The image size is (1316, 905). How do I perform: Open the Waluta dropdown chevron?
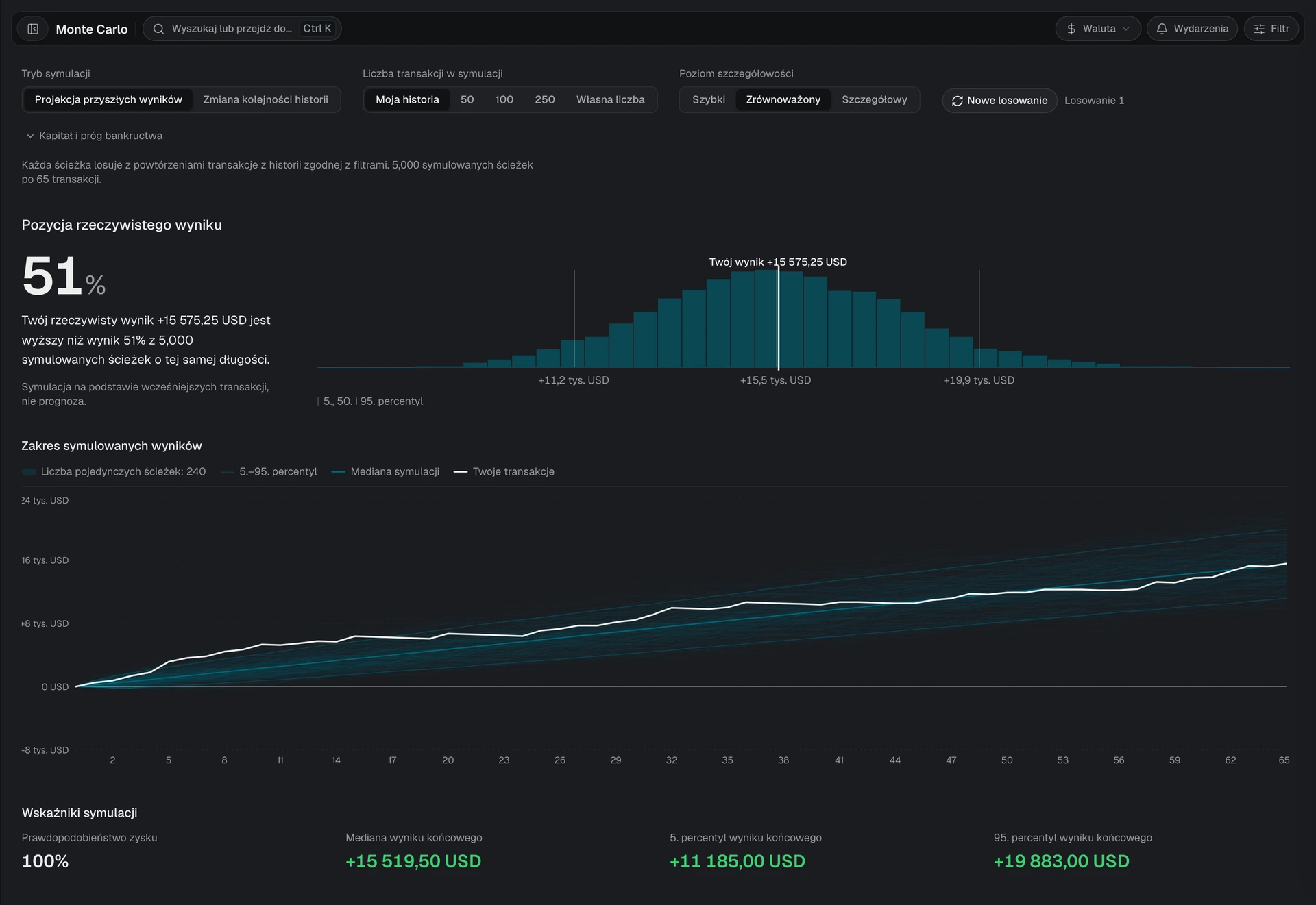pyautogui.click(x=1125, y=29)
